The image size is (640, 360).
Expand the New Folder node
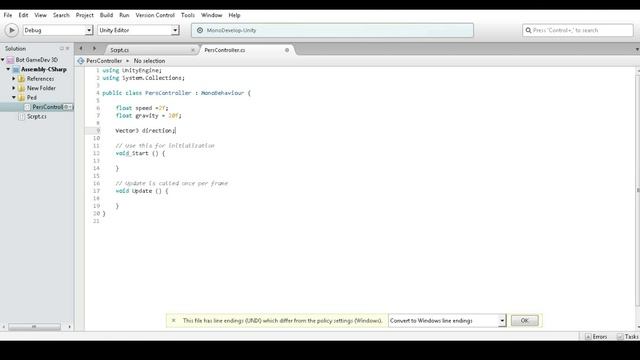pos(13,88)
